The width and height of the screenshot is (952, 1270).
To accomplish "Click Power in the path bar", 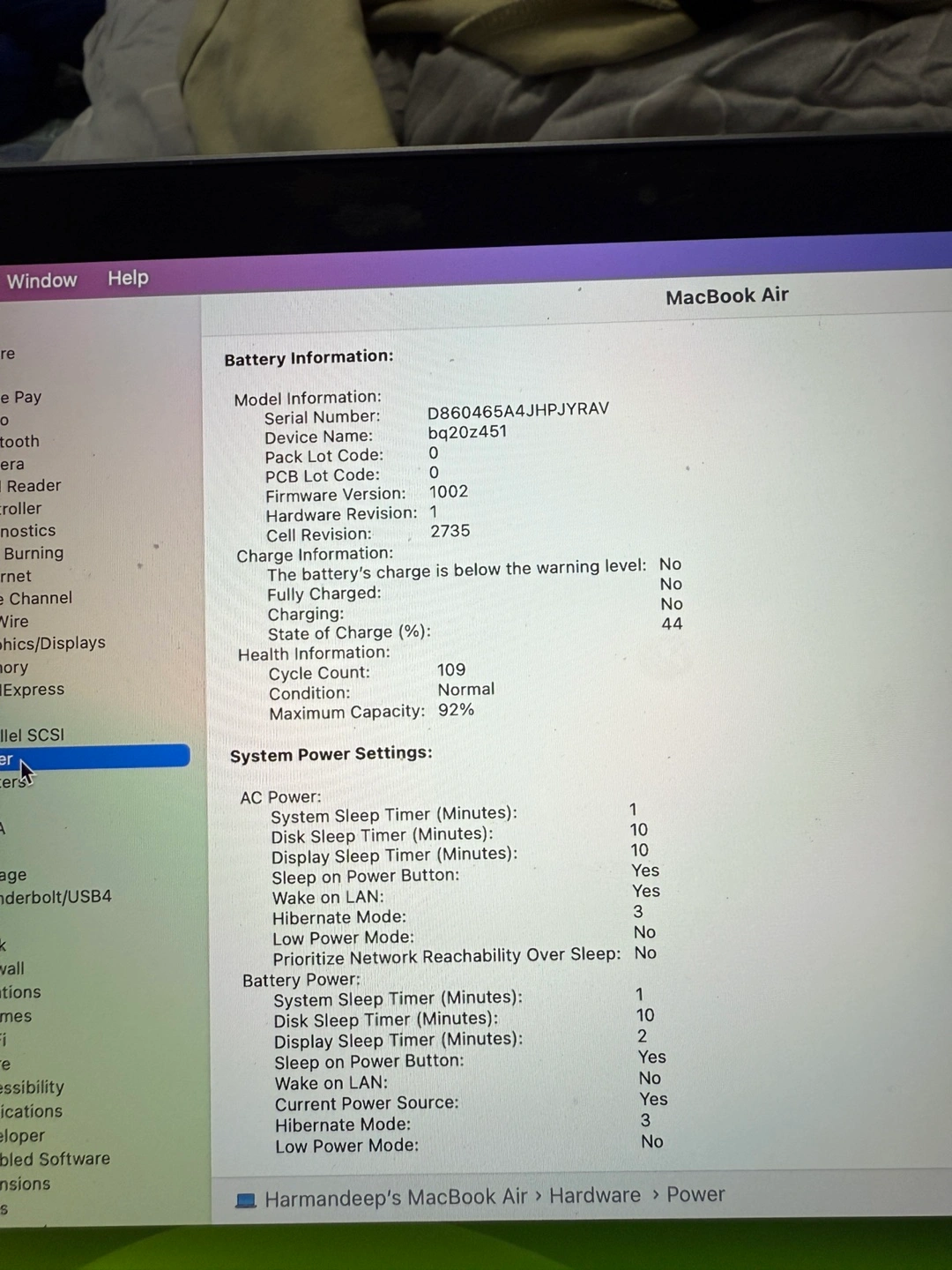I will click(695, 1194).
